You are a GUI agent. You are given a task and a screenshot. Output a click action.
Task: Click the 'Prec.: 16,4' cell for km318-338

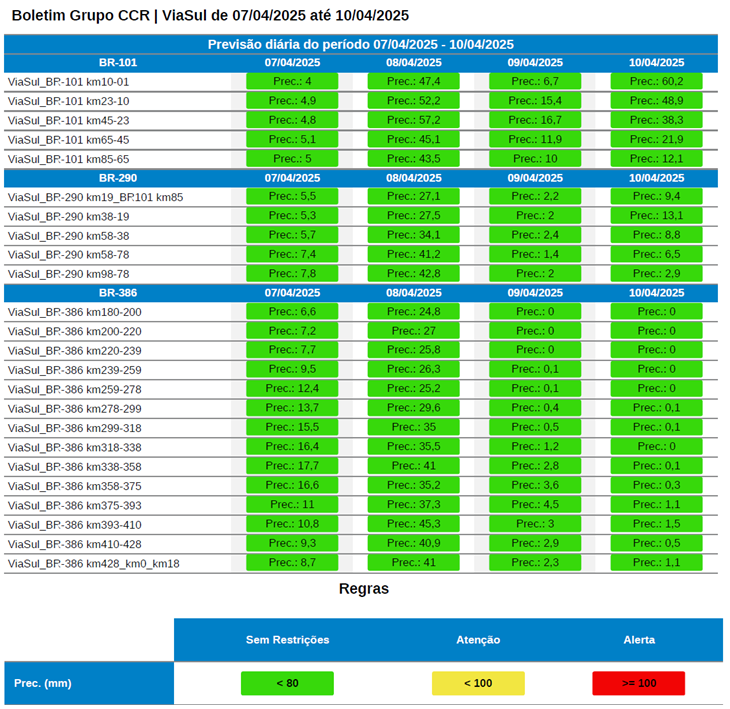click(x=292, y=446)
